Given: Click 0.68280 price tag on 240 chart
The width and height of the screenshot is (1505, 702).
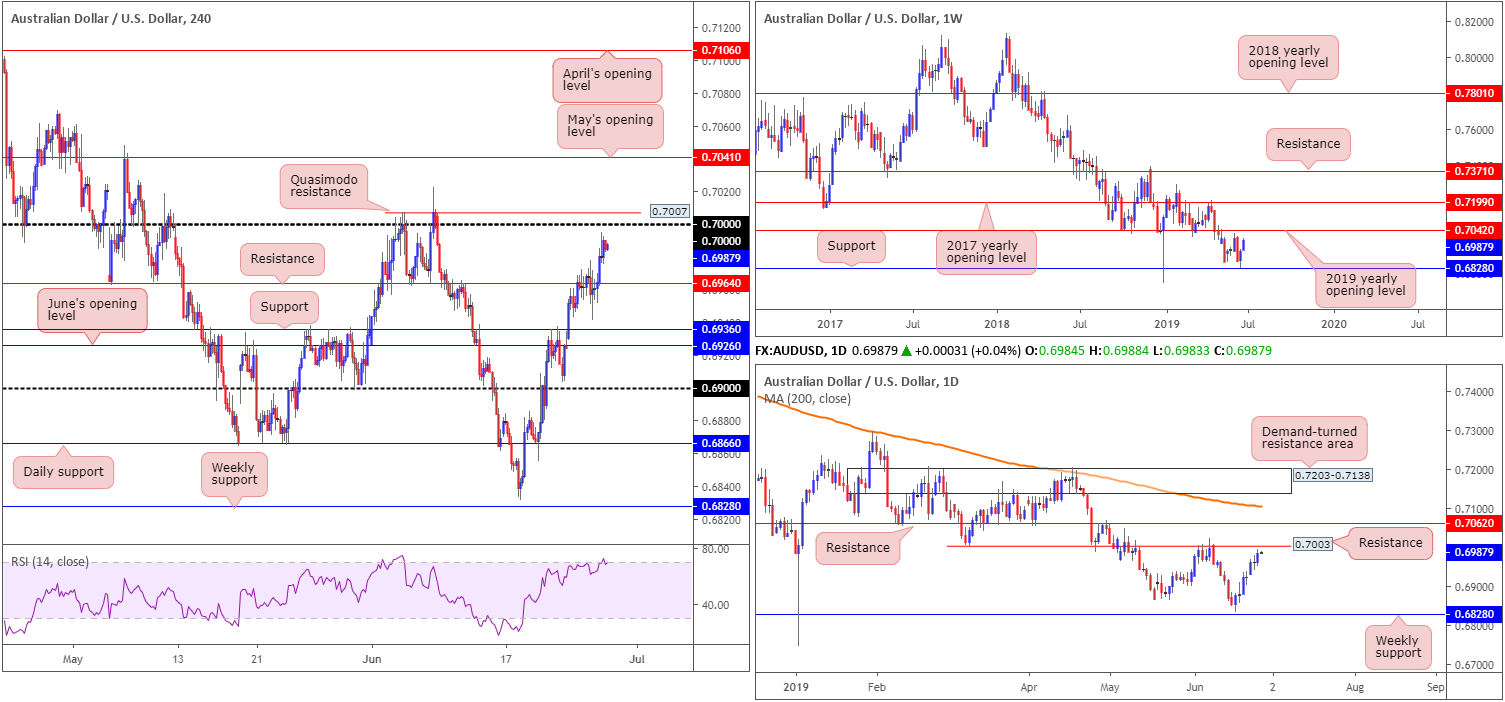Looking at the screenshot, I should [719, 506].
